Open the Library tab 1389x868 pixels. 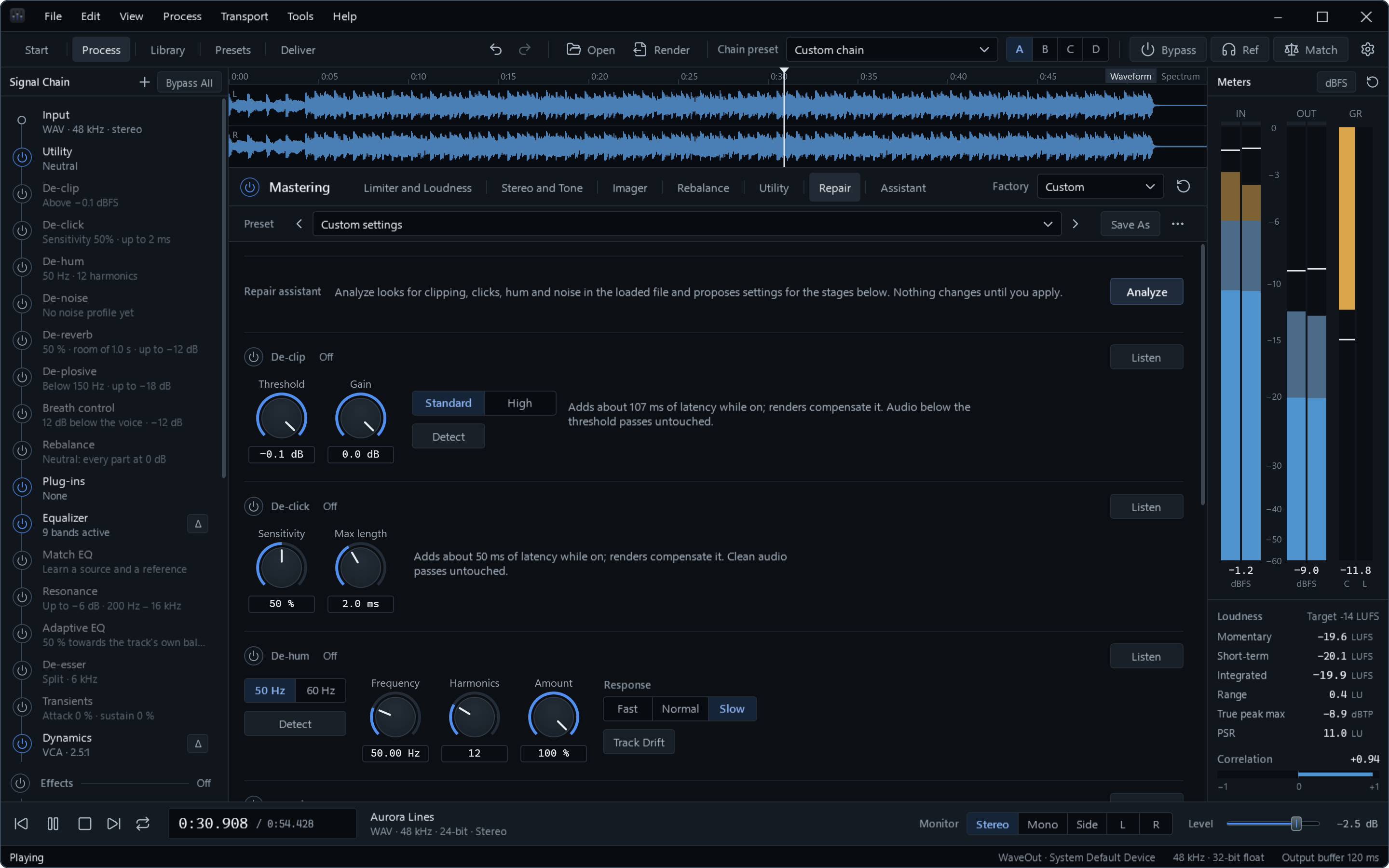(167, 50)
